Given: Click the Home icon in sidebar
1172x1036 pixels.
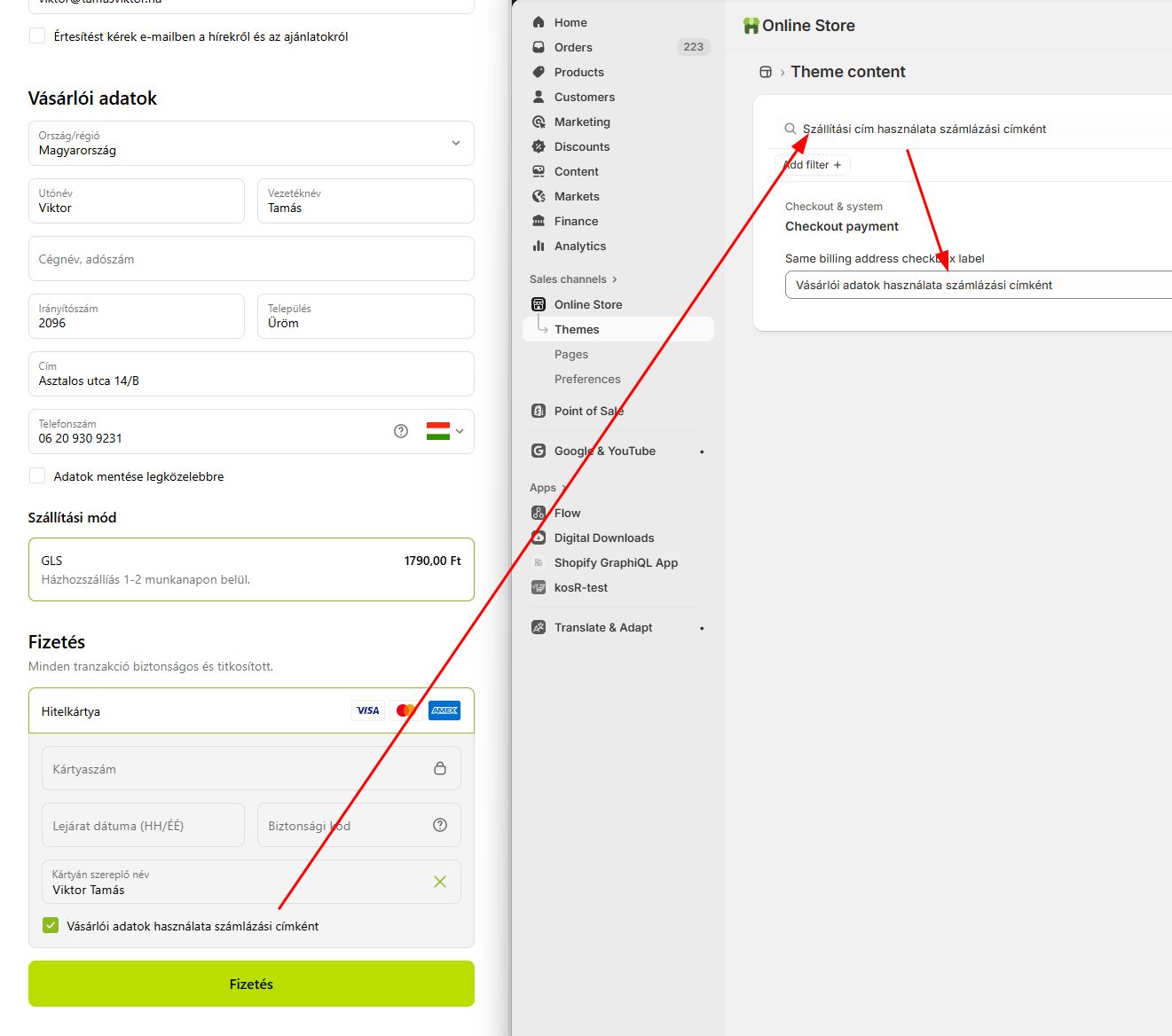Looking at the screenshot, I should click(539, 22).
